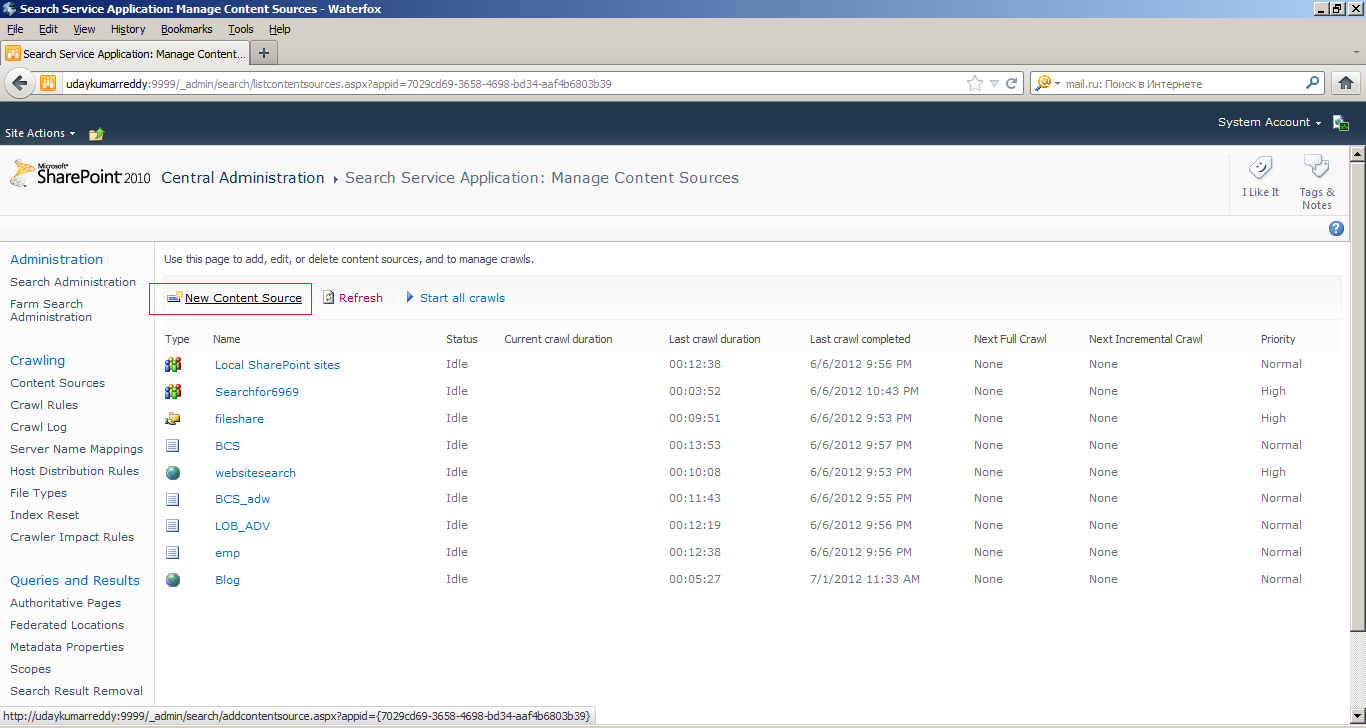Open the Site Actions dropdown
Viewport: 1366px width, 728px height.
point(41,133)
